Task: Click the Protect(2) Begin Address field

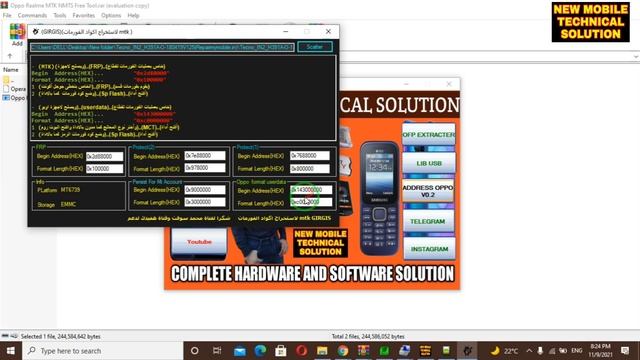Action: (x=204, y=156)
